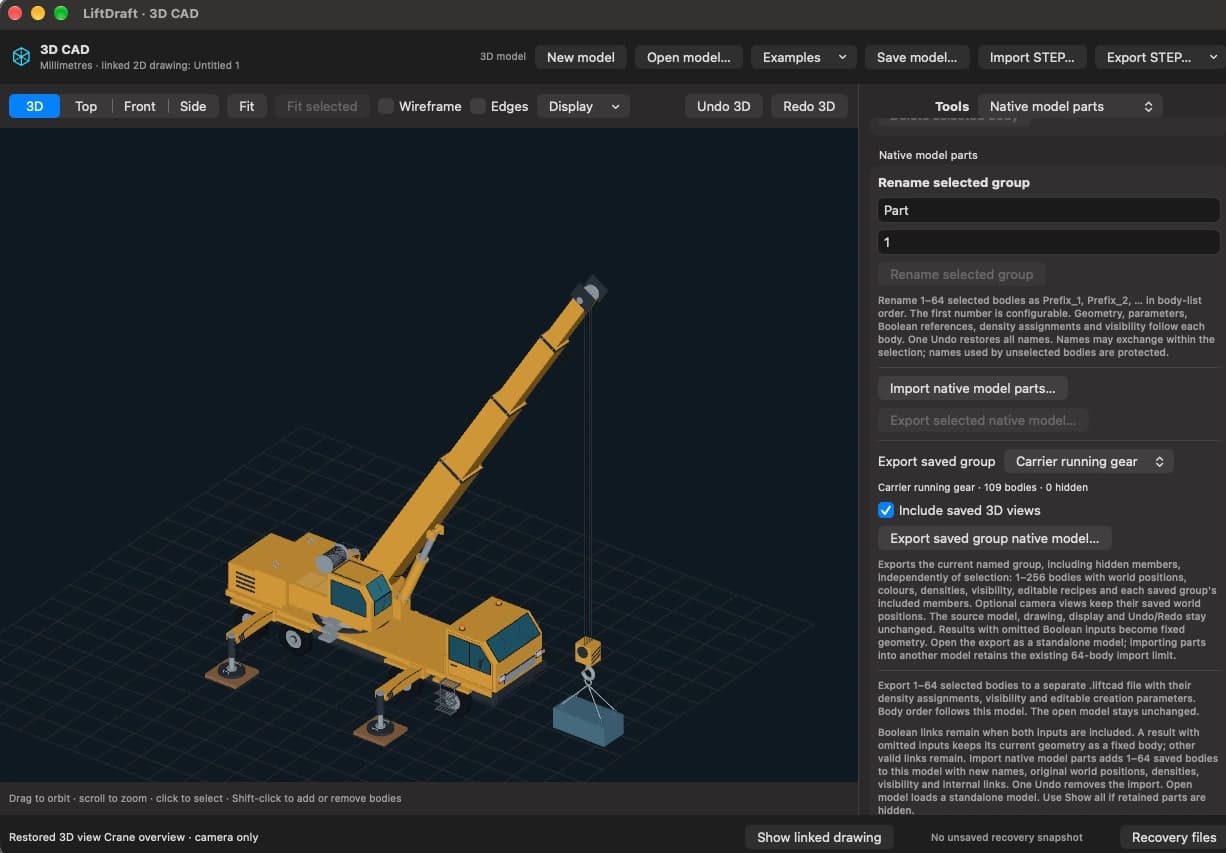Click the 3D CAD cube icon
Viewport: 1226px width, 853px height.
click(21, 57)
